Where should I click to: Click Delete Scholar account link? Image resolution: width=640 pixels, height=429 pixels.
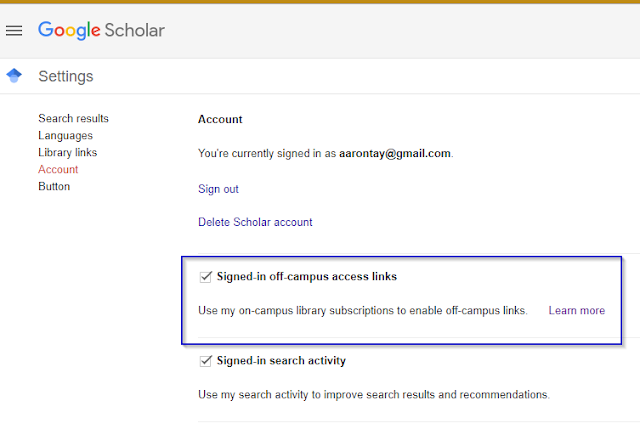pyautogui.click(x=255, y=222)
